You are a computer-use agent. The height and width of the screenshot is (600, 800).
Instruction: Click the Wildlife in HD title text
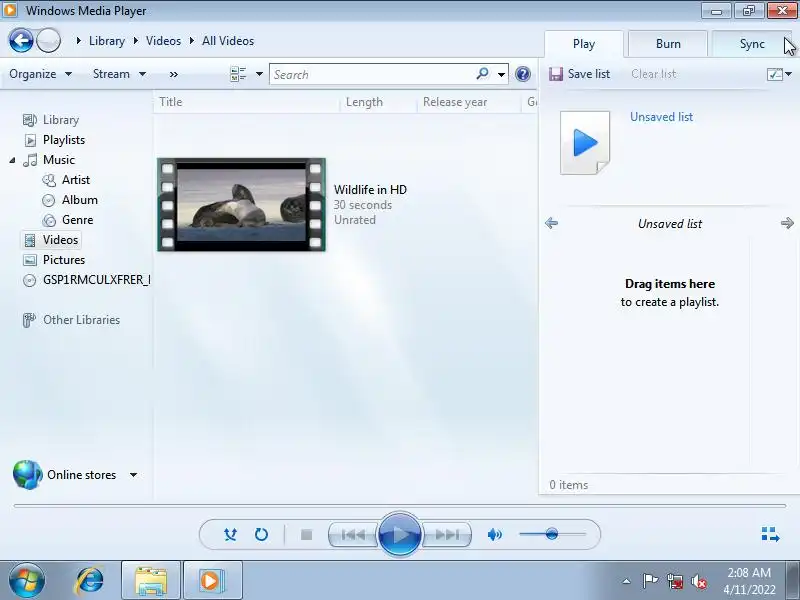click(370, 190)
